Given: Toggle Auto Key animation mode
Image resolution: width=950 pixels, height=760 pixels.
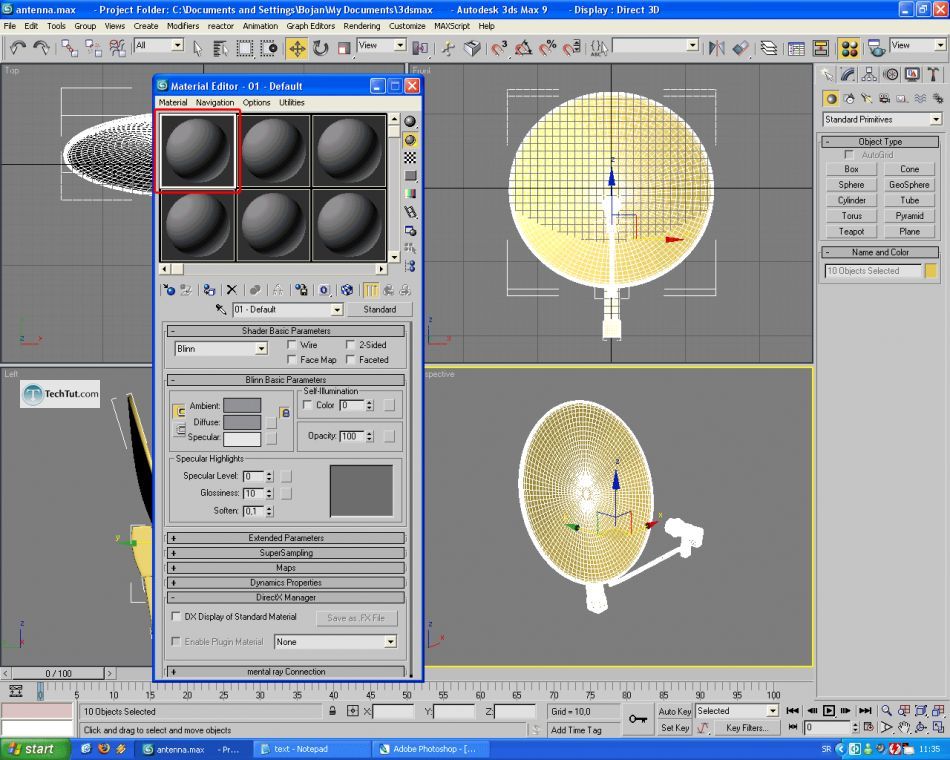Looking at the screenshot, I should click(674, 711).
